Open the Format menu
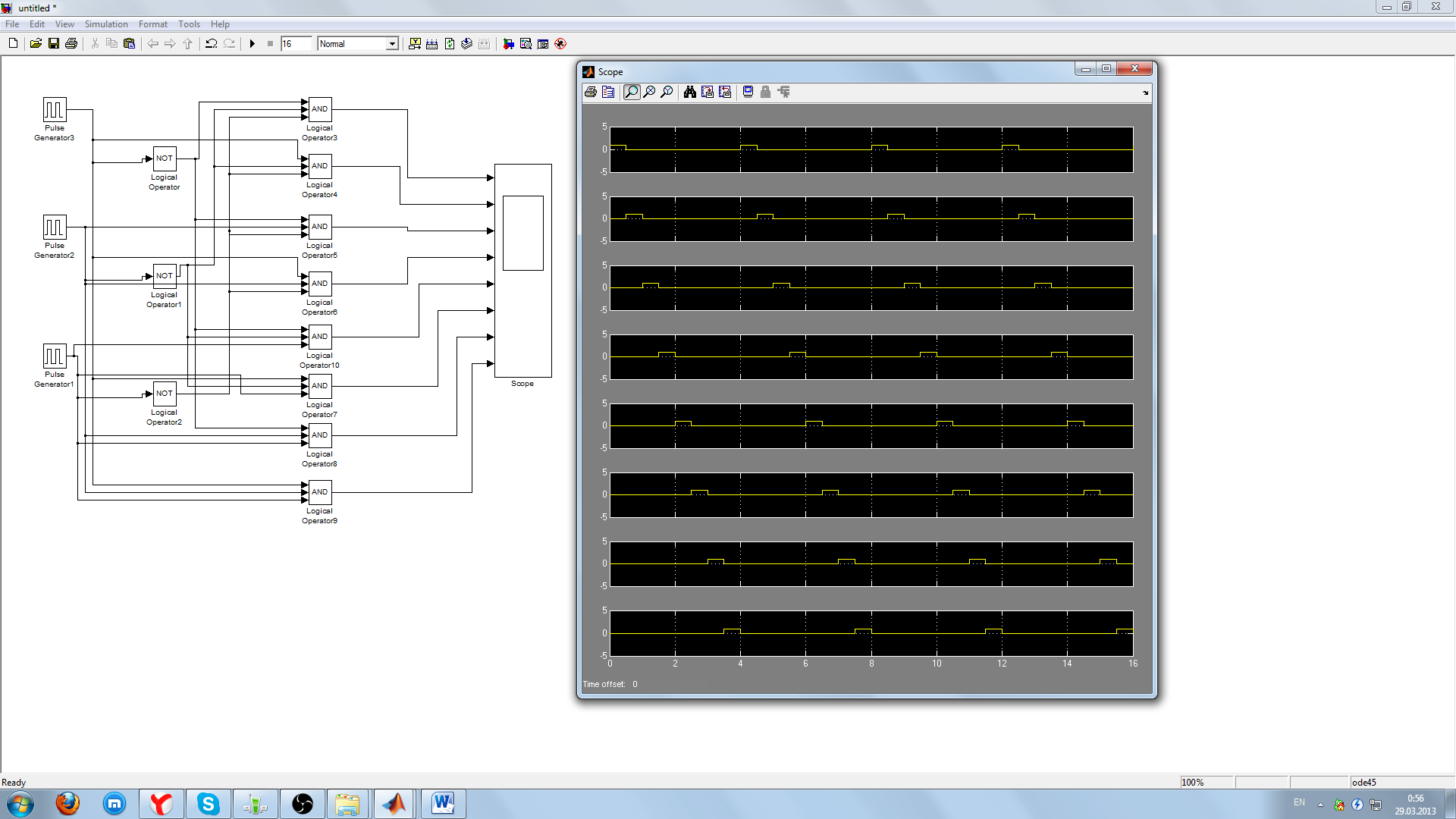Screen dimensions: 1456x819 click(x=153, y=24)
